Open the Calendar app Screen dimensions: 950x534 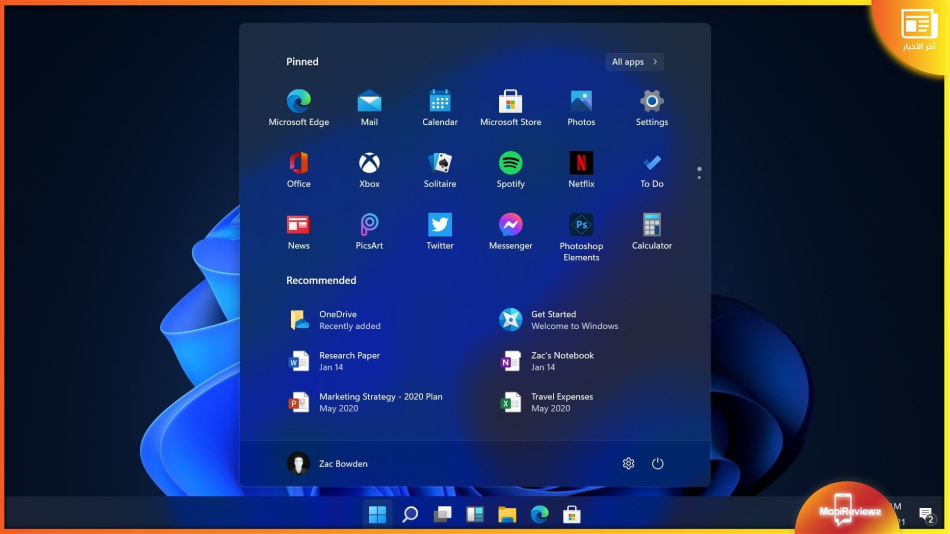(x=440, y=108)
